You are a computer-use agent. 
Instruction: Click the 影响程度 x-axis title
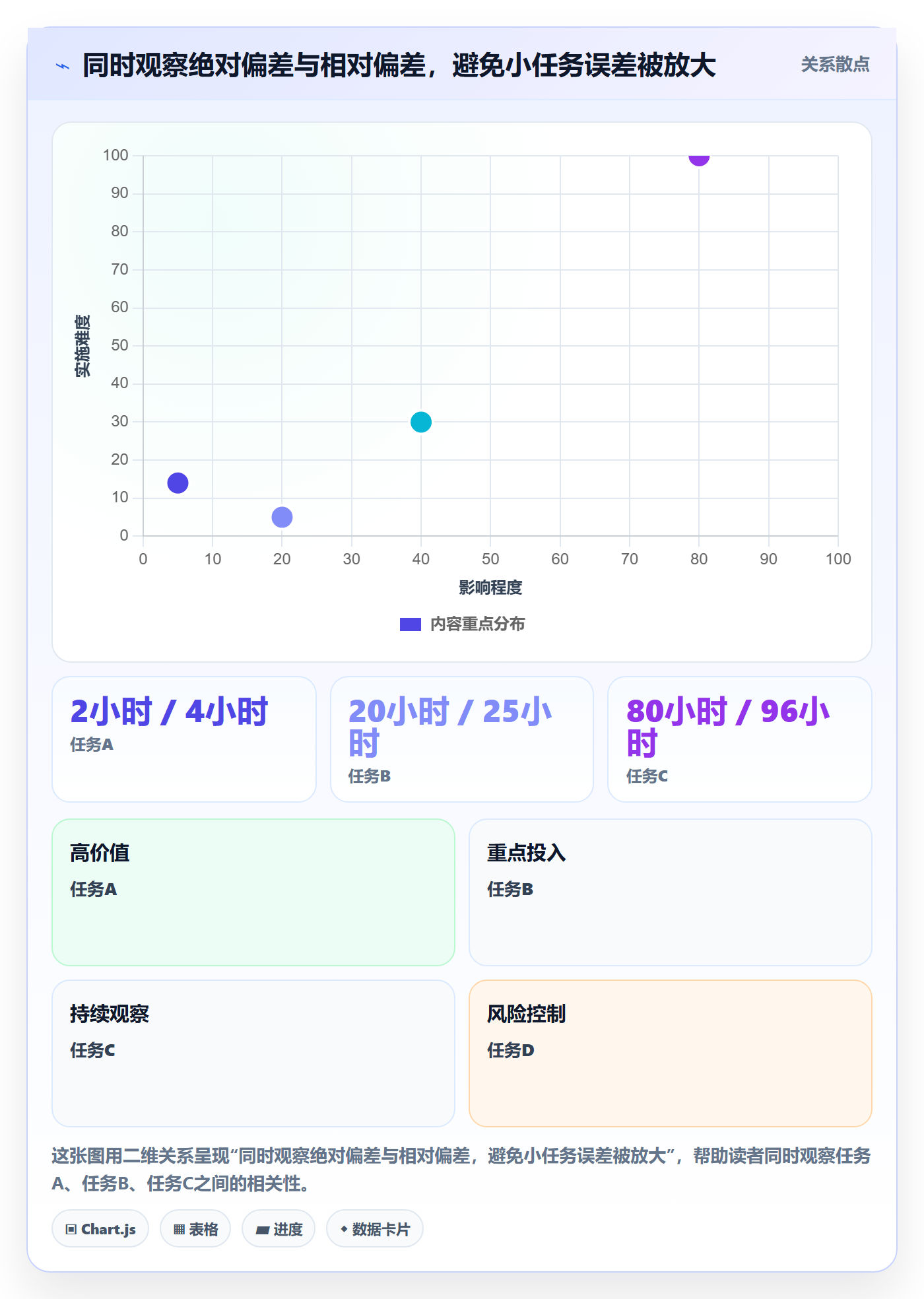490,587
